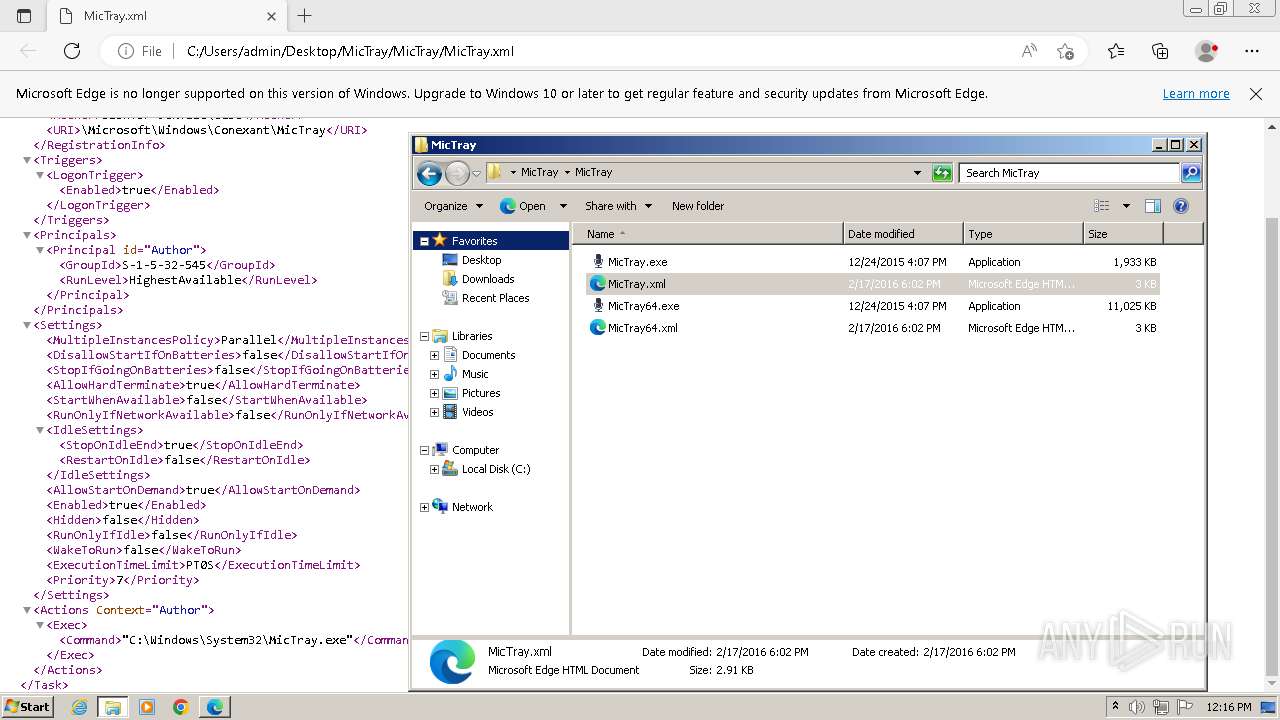The width and height of the screenshot is (1280, 720).
Task: Open Explorer help icon
Action: click(x=1181, y=206)
